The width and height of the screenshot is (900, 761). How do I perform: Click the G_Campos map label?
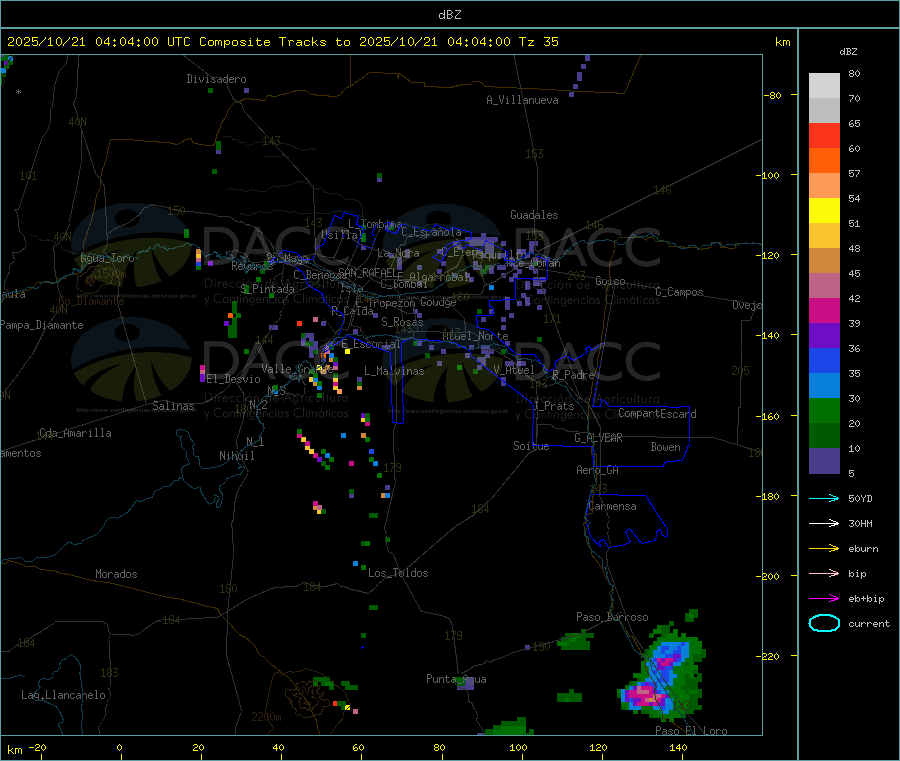coord(679,292)
